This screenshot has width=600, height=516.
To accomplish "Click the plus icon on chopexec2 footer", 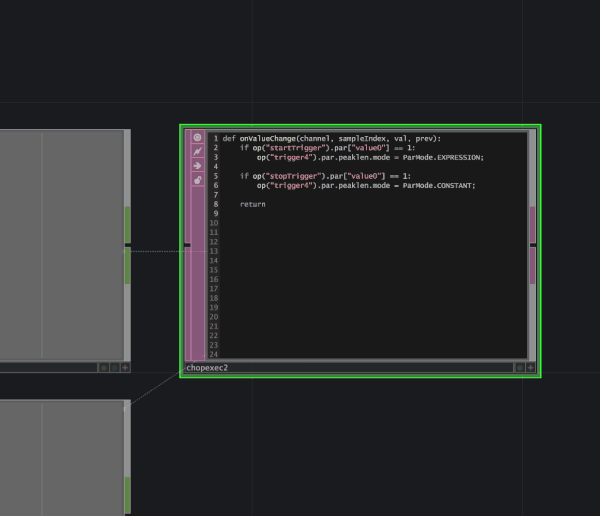I will point(530,368).
